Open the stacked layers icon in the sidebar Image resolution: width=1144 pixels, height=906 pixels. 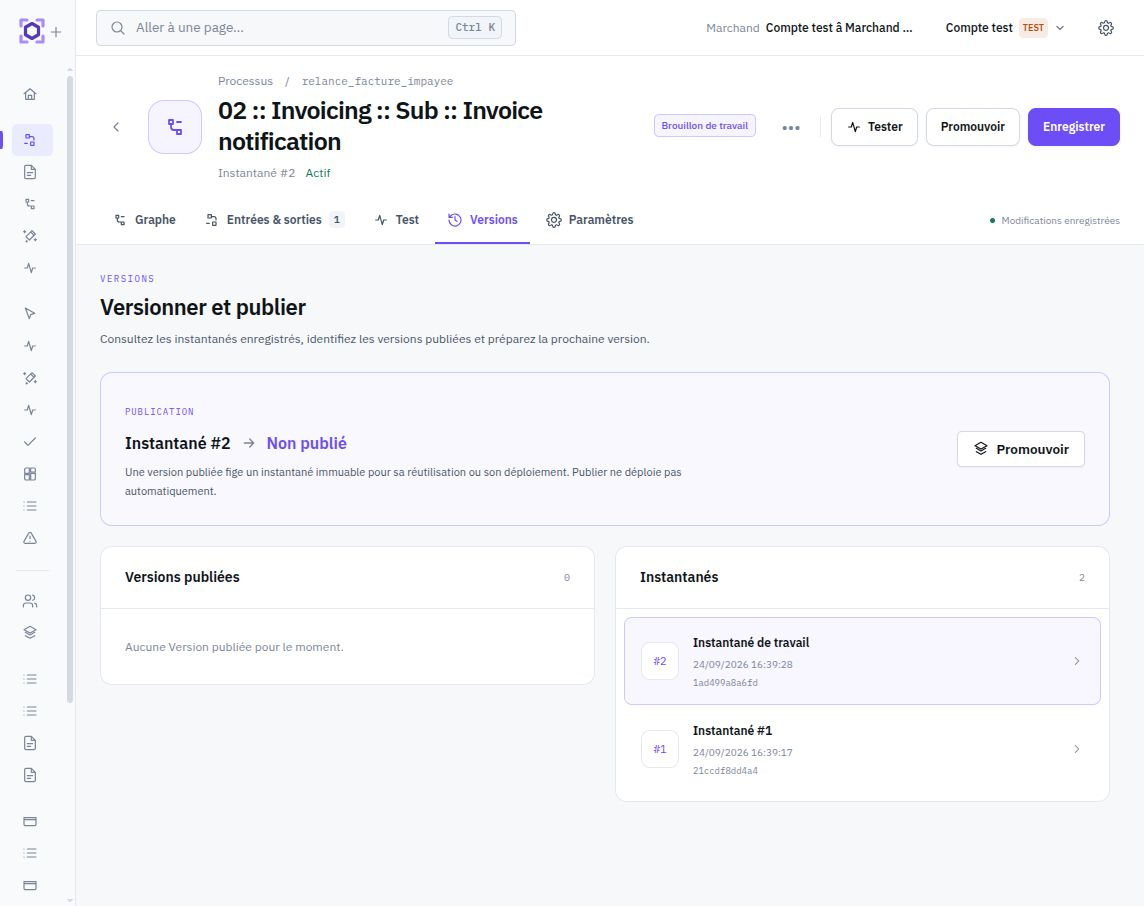coord(30,632)
